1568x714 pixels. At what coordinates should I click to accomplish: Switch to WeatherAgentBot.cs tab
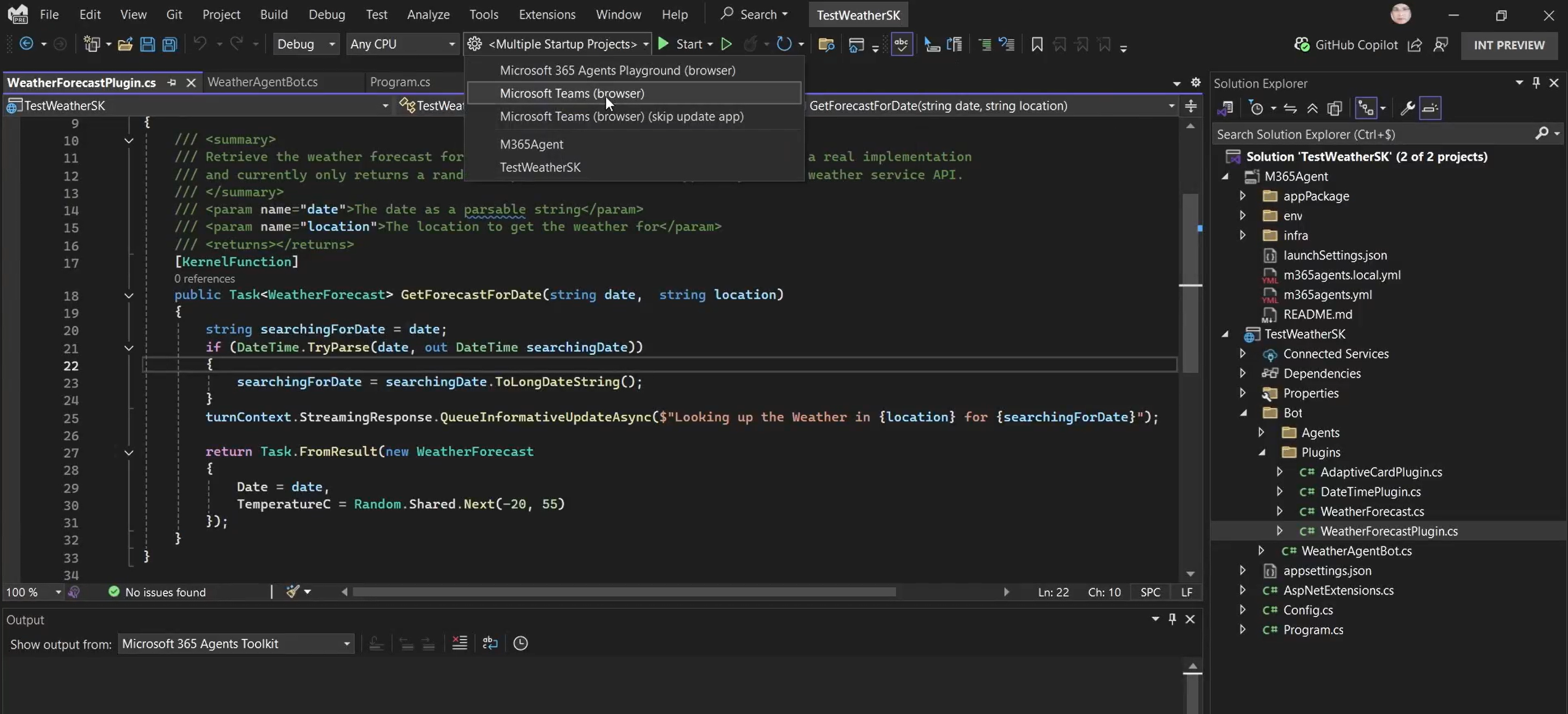tap(262, 82)
